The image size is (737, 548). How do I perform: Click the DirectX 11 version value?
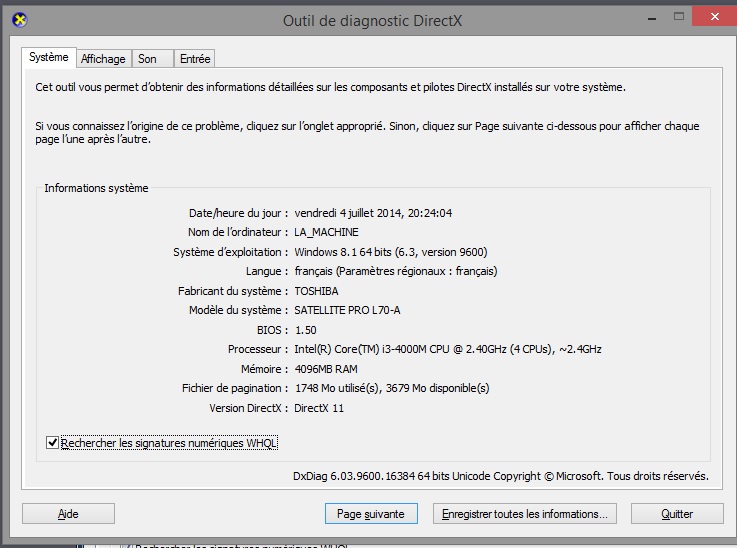[319, 408]
